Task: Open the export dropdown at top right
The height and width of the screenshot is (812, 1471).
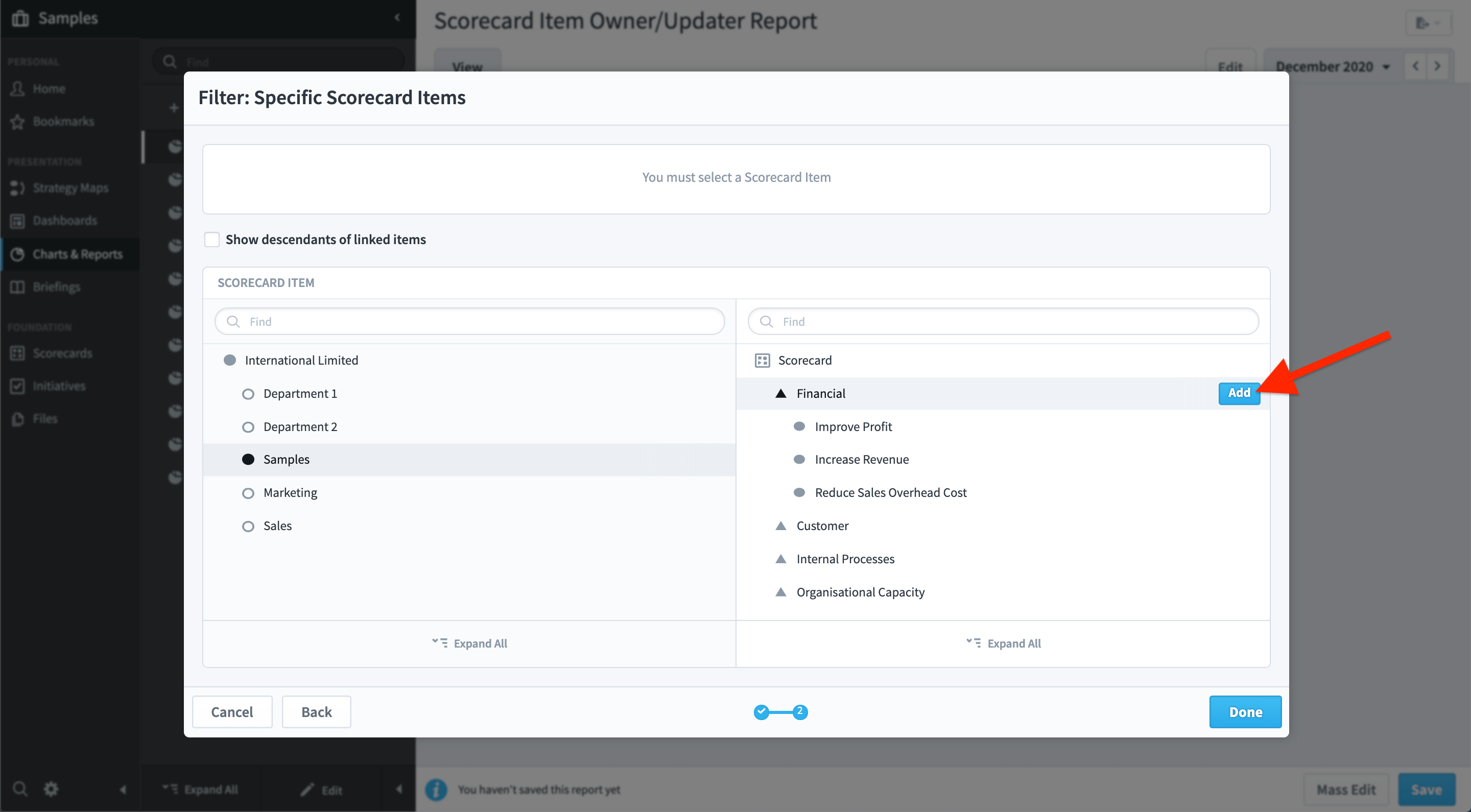Action: click(x=1428, y=23)
